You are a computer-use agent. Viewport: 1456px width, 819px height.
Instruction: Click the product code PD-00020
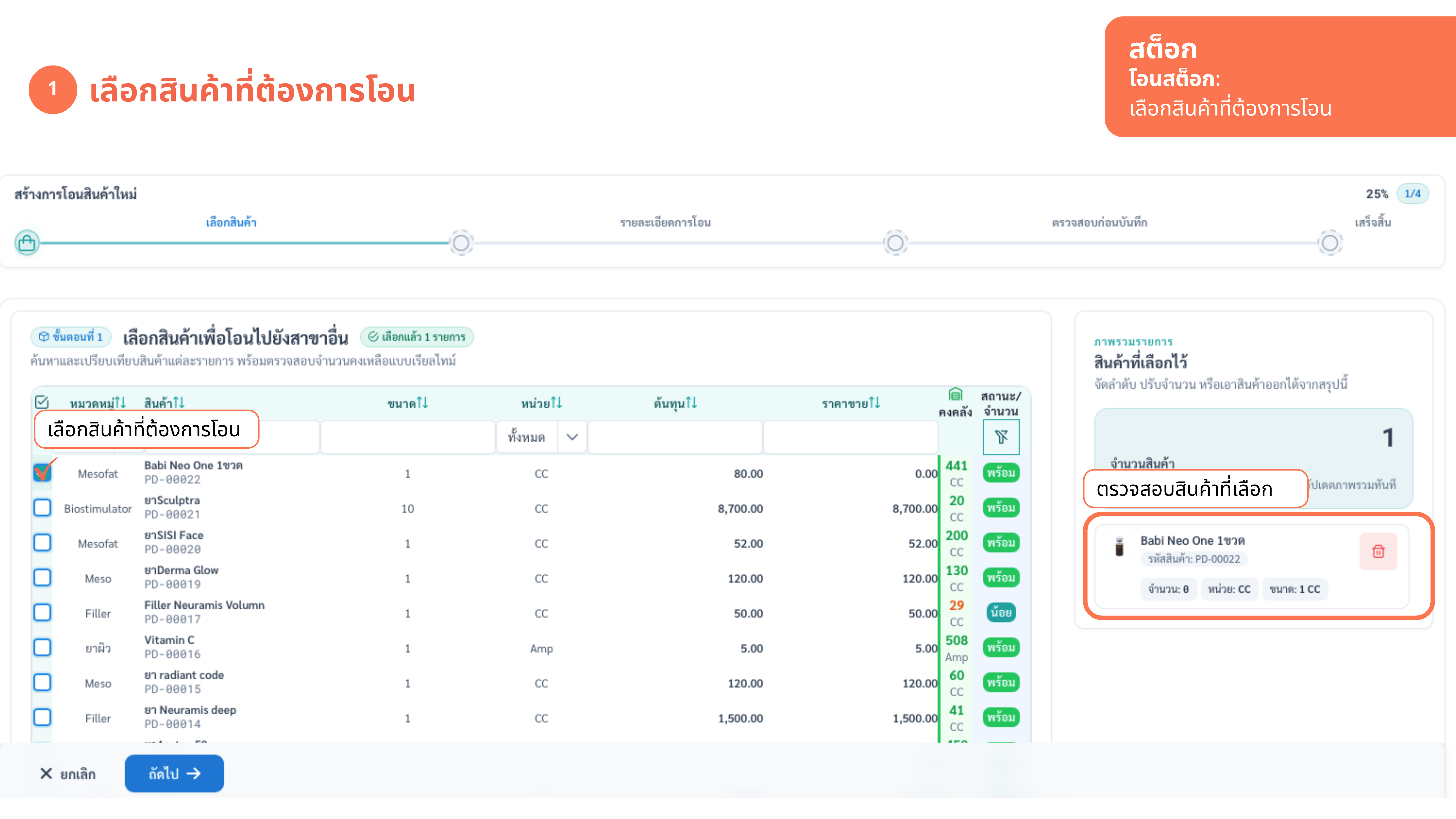172,549
